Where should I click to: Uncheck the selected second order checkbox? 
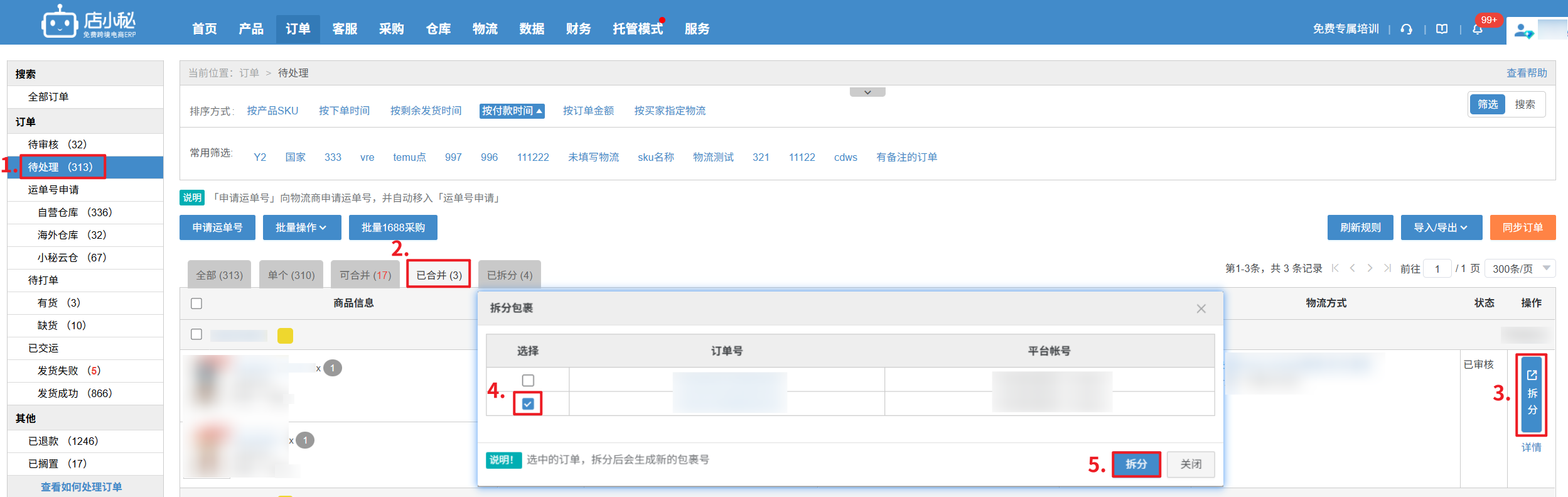pyautogui.click(x=528, y=403)
